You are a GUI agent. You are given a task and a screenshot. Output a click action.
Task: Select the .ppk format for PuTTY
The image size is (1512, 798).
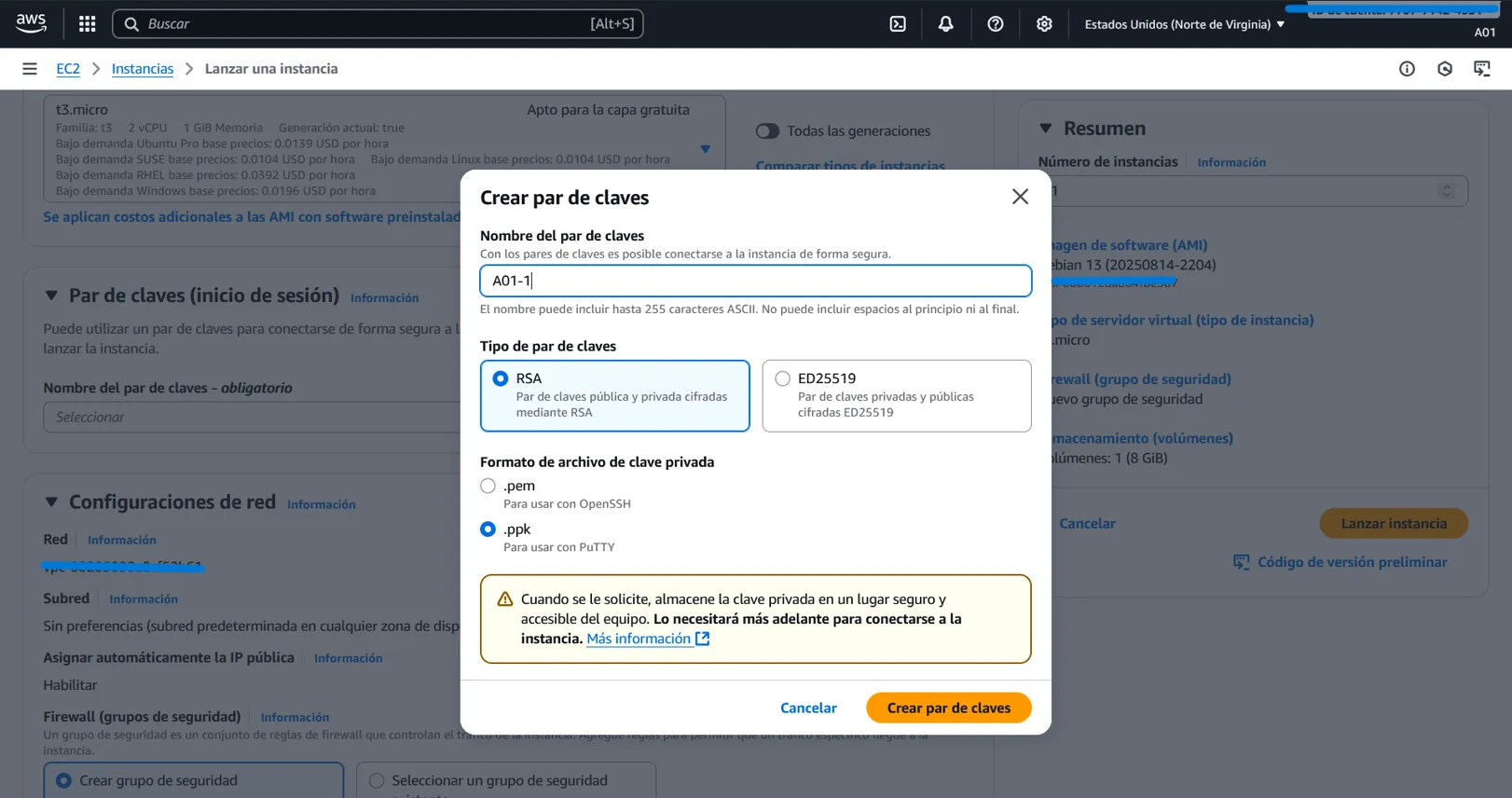488,530
